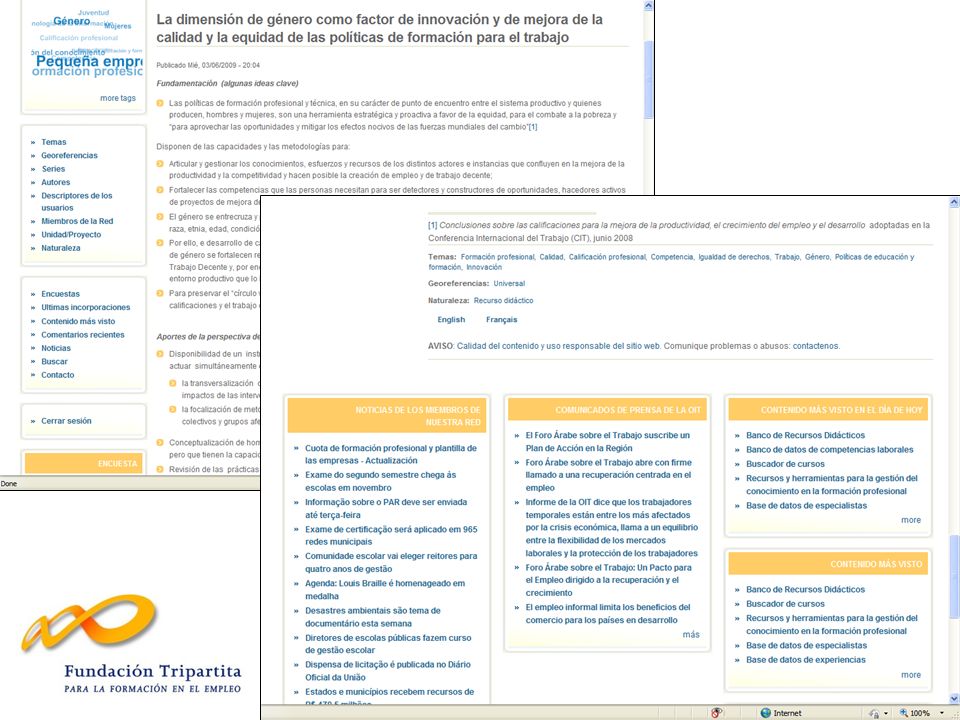Open the protected mode lock dropdown arrow

click(x=885, y=713)
